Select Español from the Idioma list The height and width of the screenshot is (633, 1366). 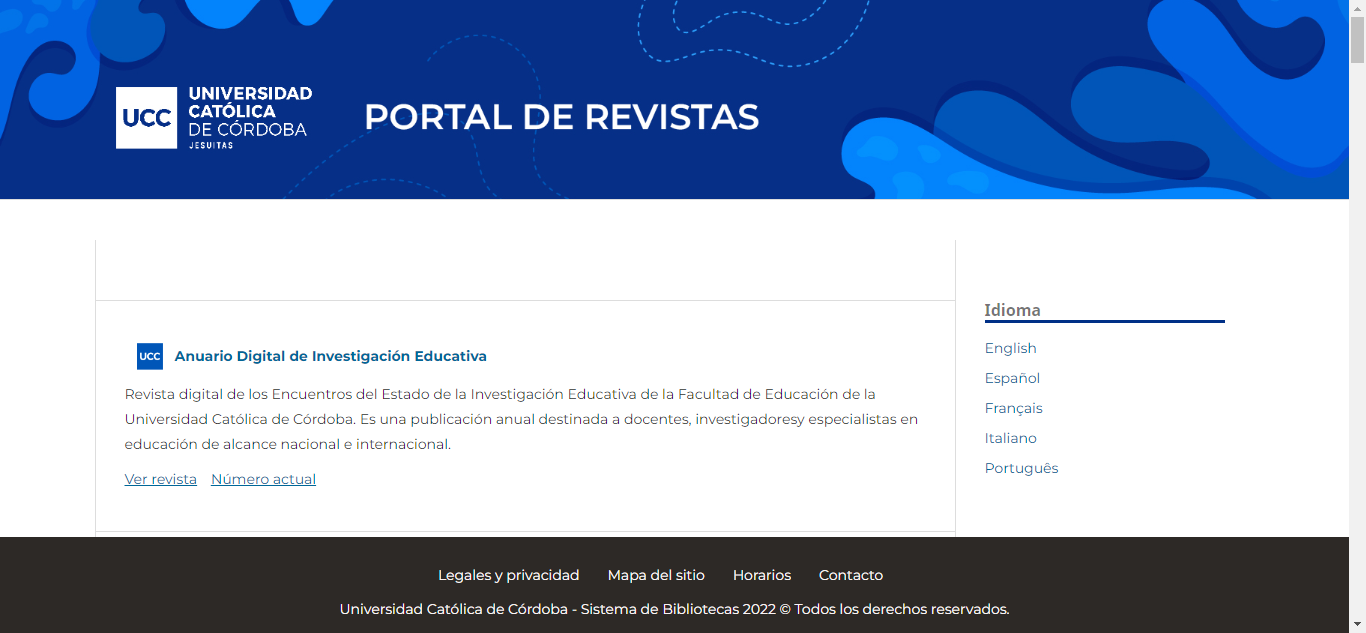(1011, 378)
